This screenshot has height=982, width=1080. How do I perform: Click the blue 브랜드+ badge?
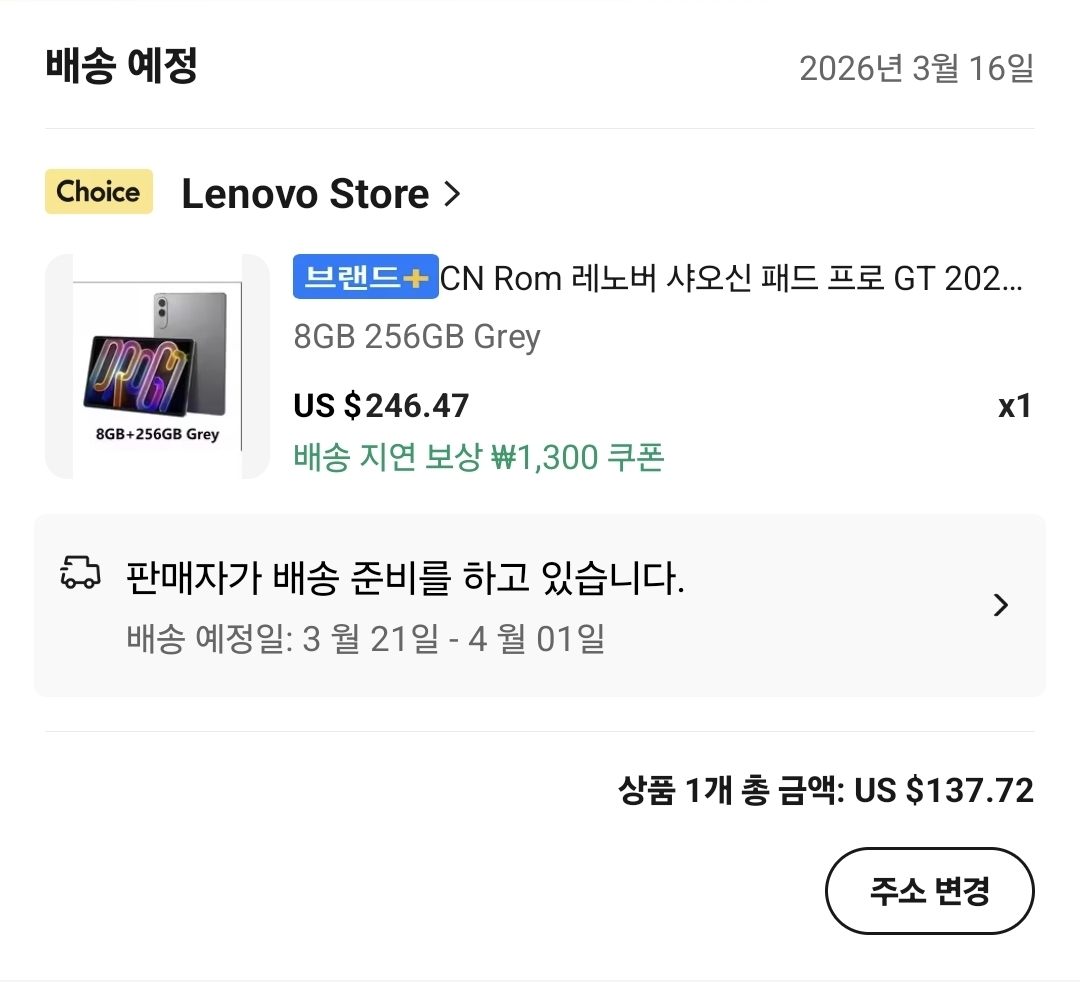tap(365, 277)
